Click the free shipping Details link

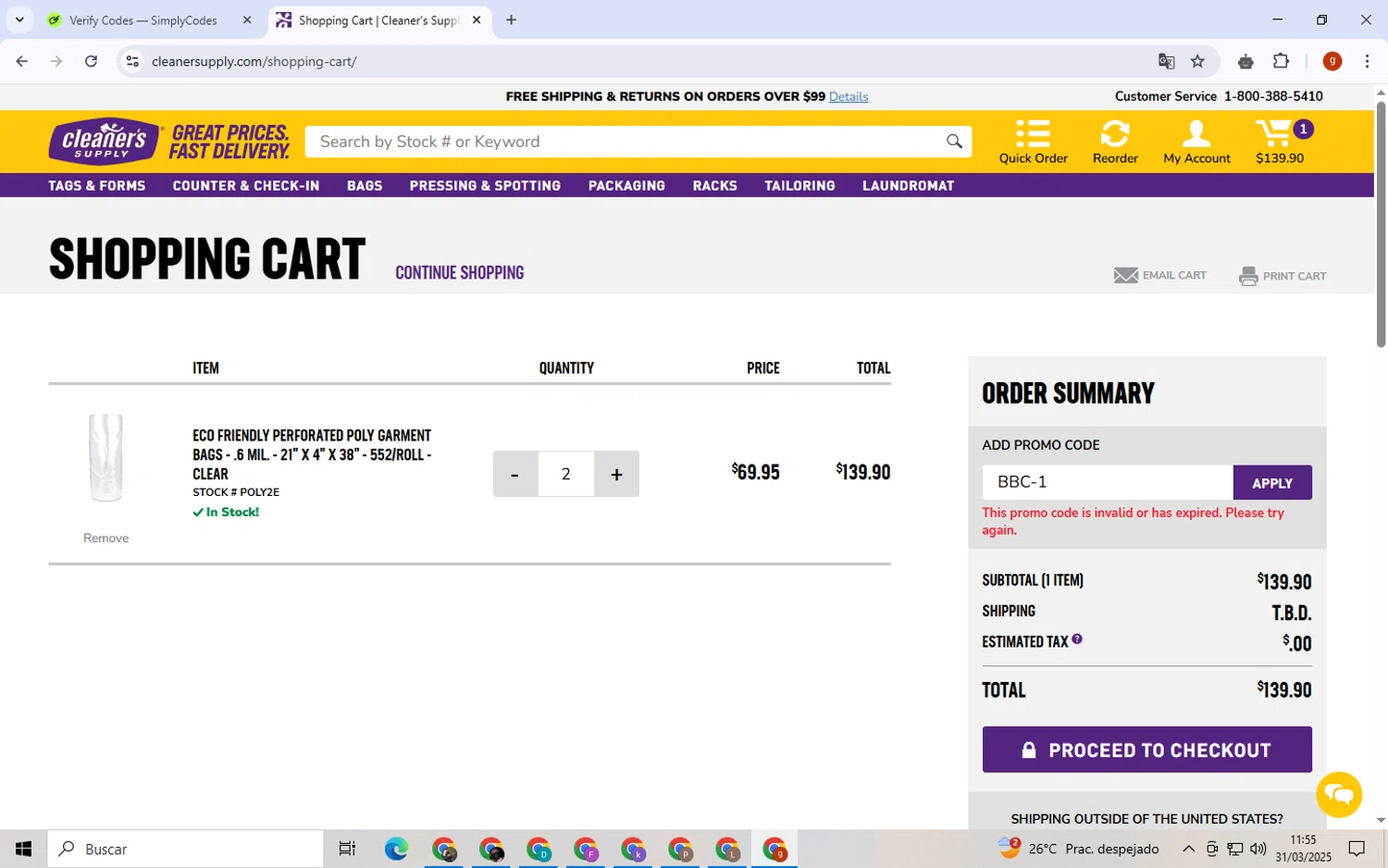849,96
